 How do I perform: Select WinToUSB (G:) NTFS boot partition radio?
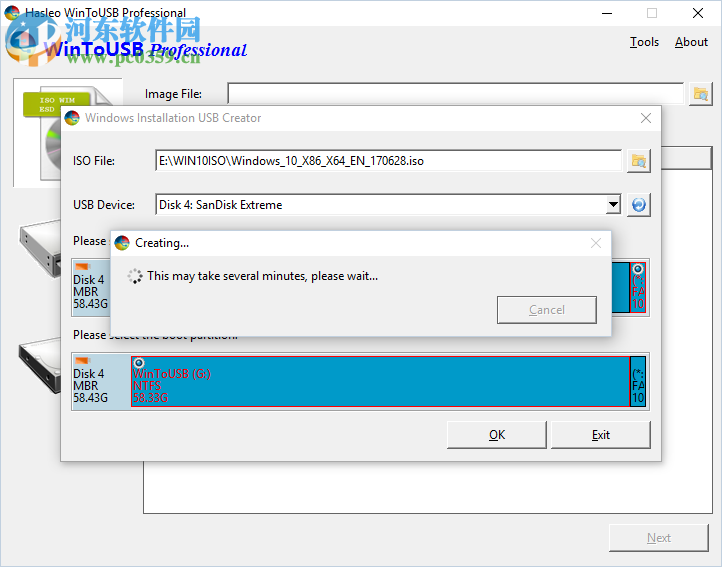[139, 363]
